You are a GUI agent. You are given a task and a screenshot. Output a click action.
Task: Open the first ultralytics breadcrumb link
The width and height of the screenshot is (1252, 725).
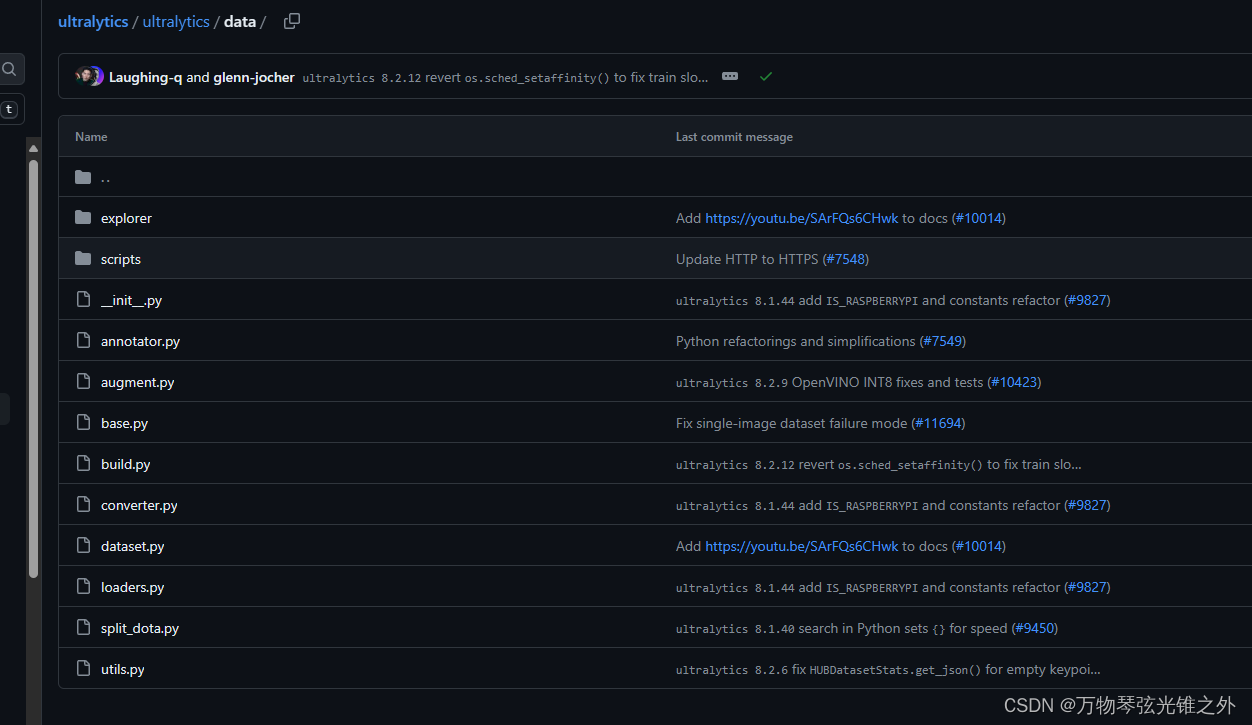coord(93,21)
